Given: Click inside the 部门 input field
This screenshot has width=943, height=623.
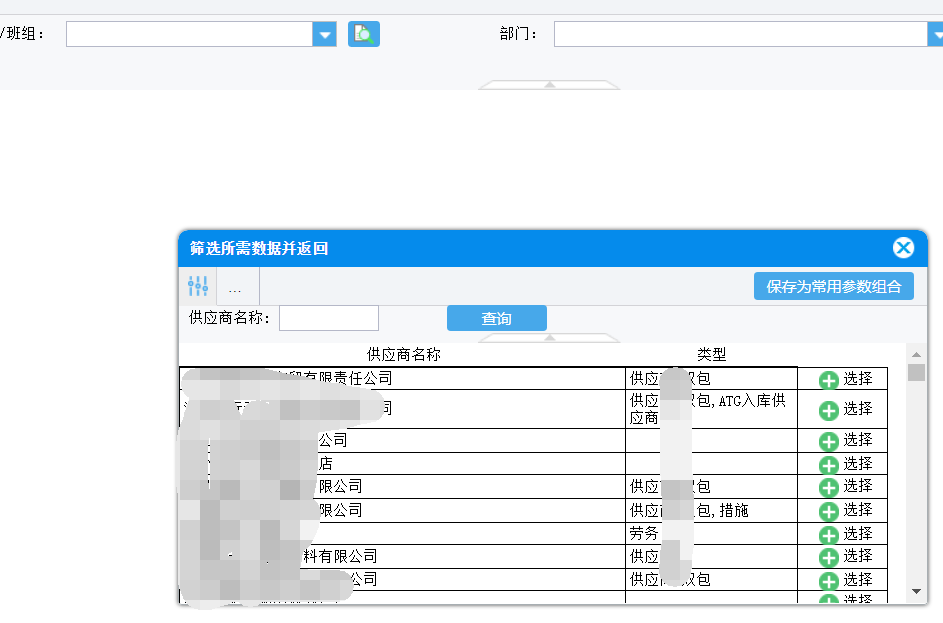Looking at the screenshot, I should [x=740, y=34].
